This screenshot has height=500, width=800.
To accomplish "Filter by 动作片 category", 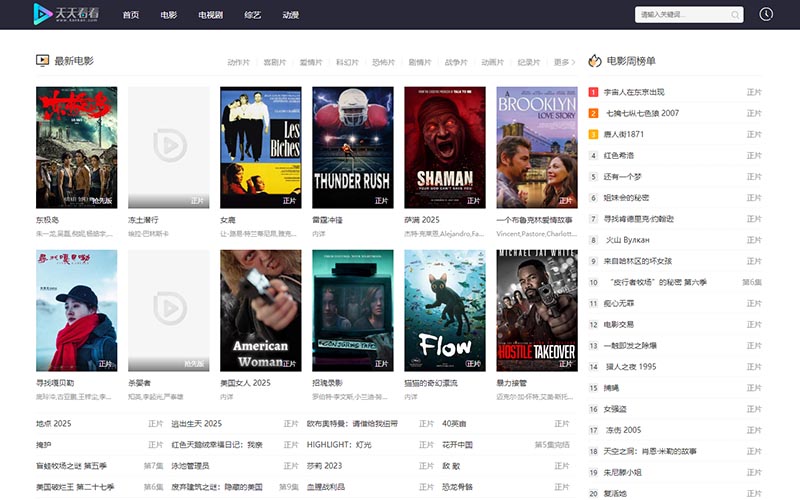I will tap(238, 62).
